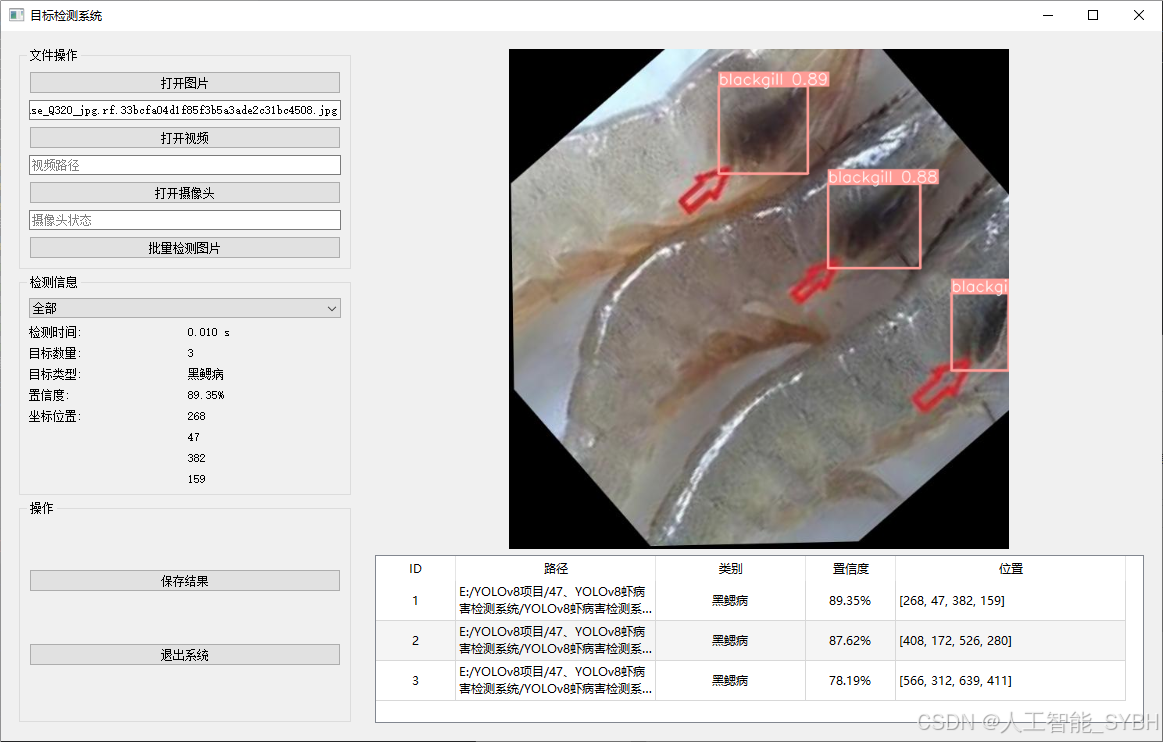Select the detection result shrimp image
This screenshot has width=1163, height=742.
tap(759, 299)
